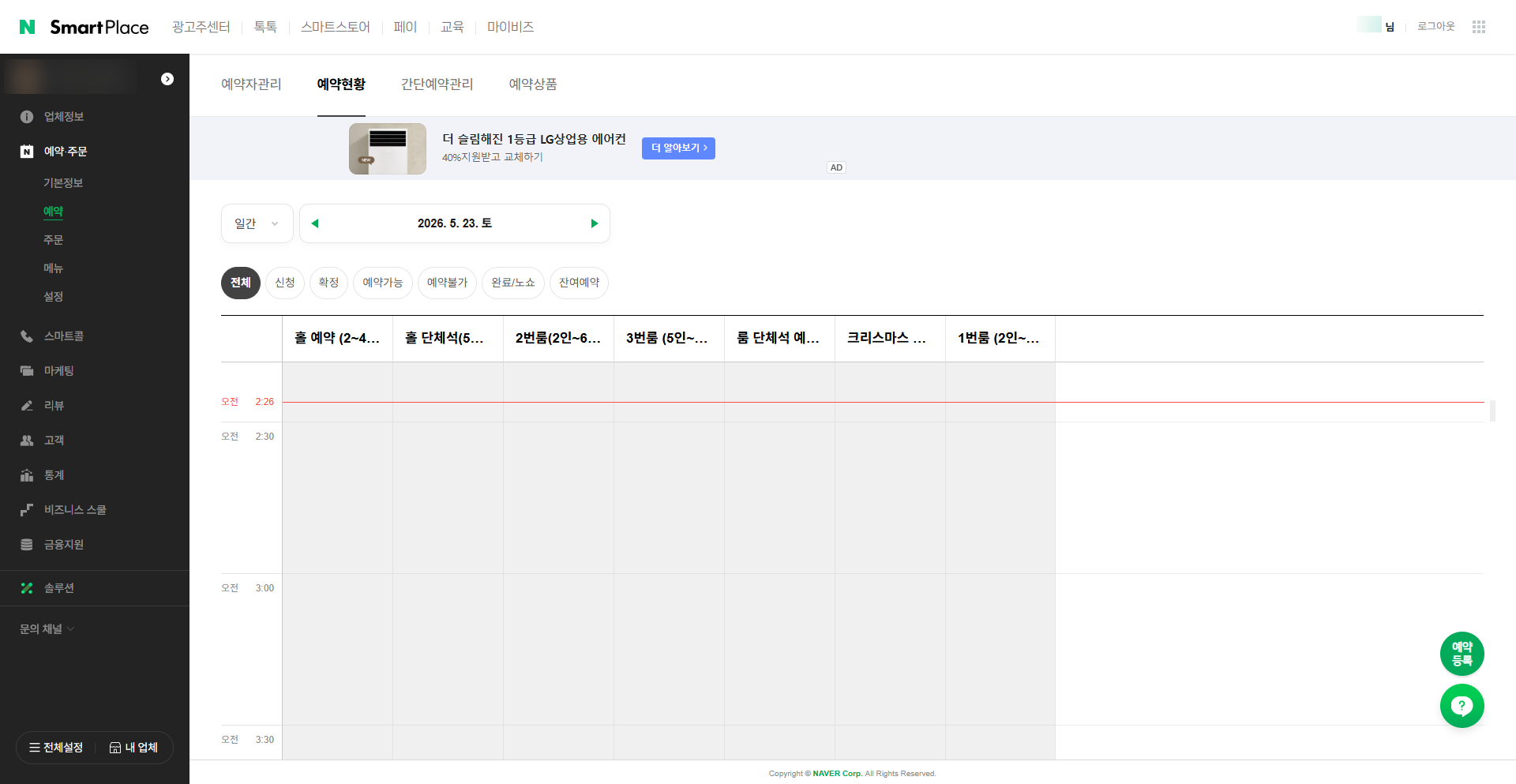The image size is (1516, 784).
Task: Open 마이비즈 in top navigation
Action: coord(511,27)
